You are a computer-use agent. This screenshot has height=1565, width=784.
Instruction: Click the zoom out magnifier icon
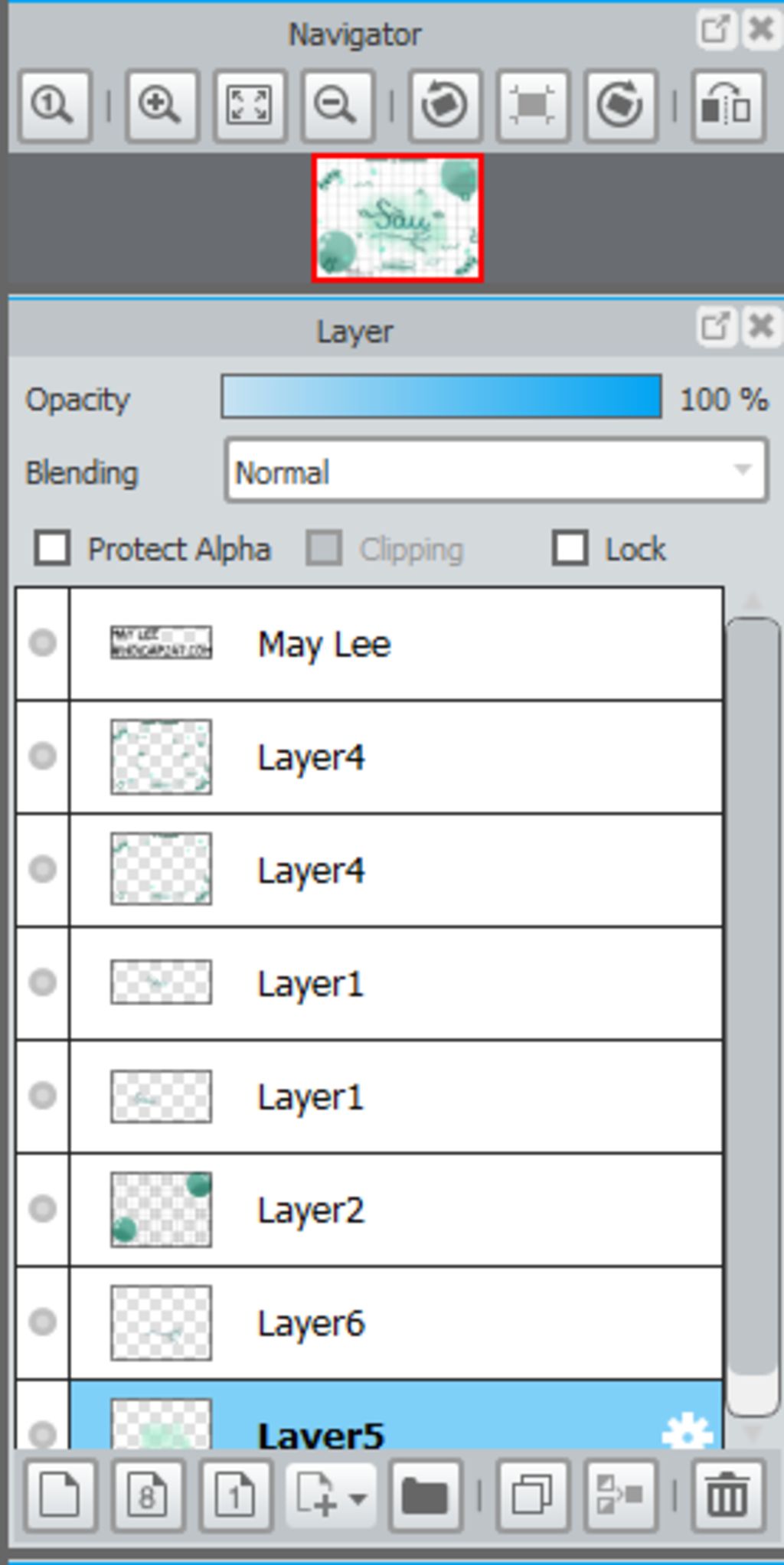337,106
